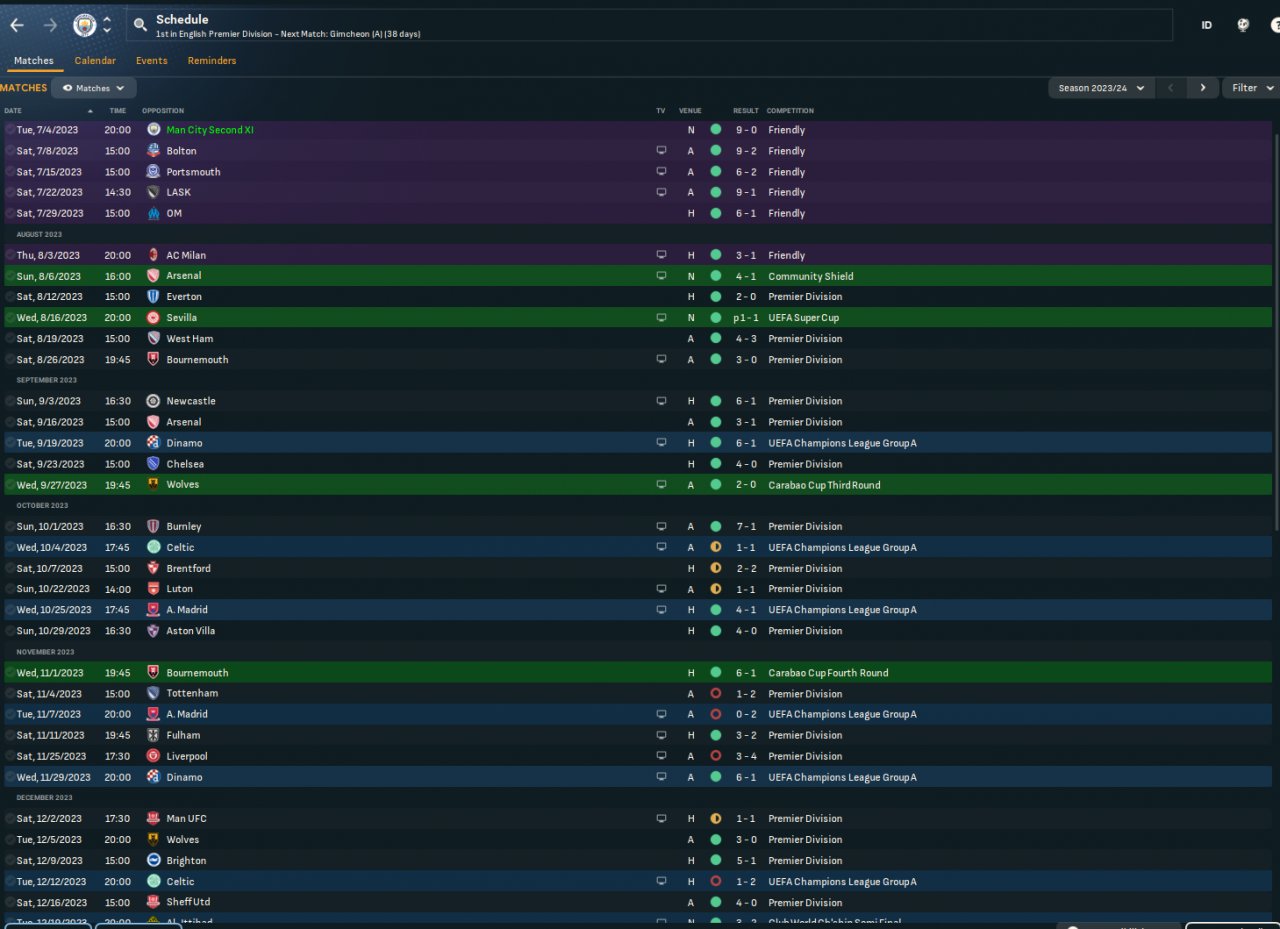The width and height of the screenshot is (1280, 929).
Task: Go to the next season arrow
Action: tap(1203, 88)
